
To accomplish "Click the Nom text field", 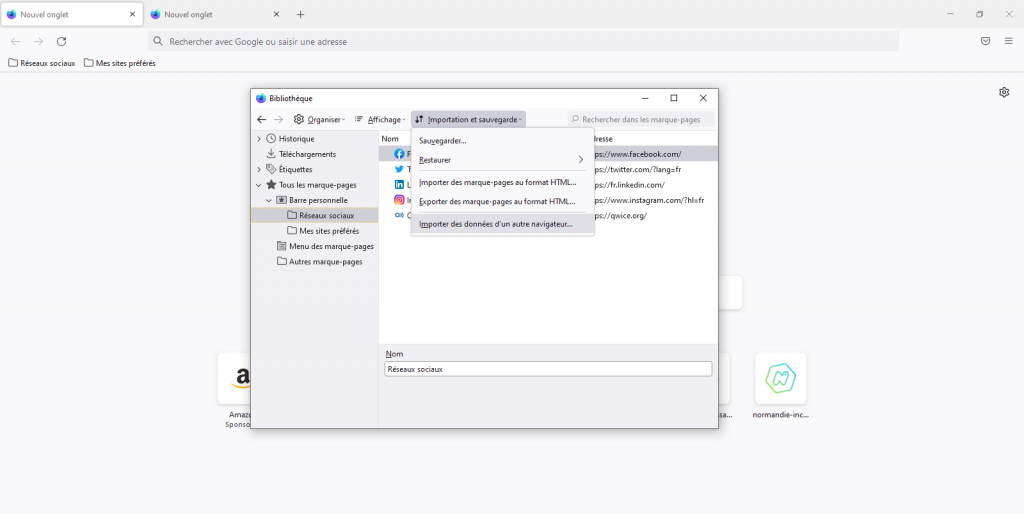I will click(548, 369).
